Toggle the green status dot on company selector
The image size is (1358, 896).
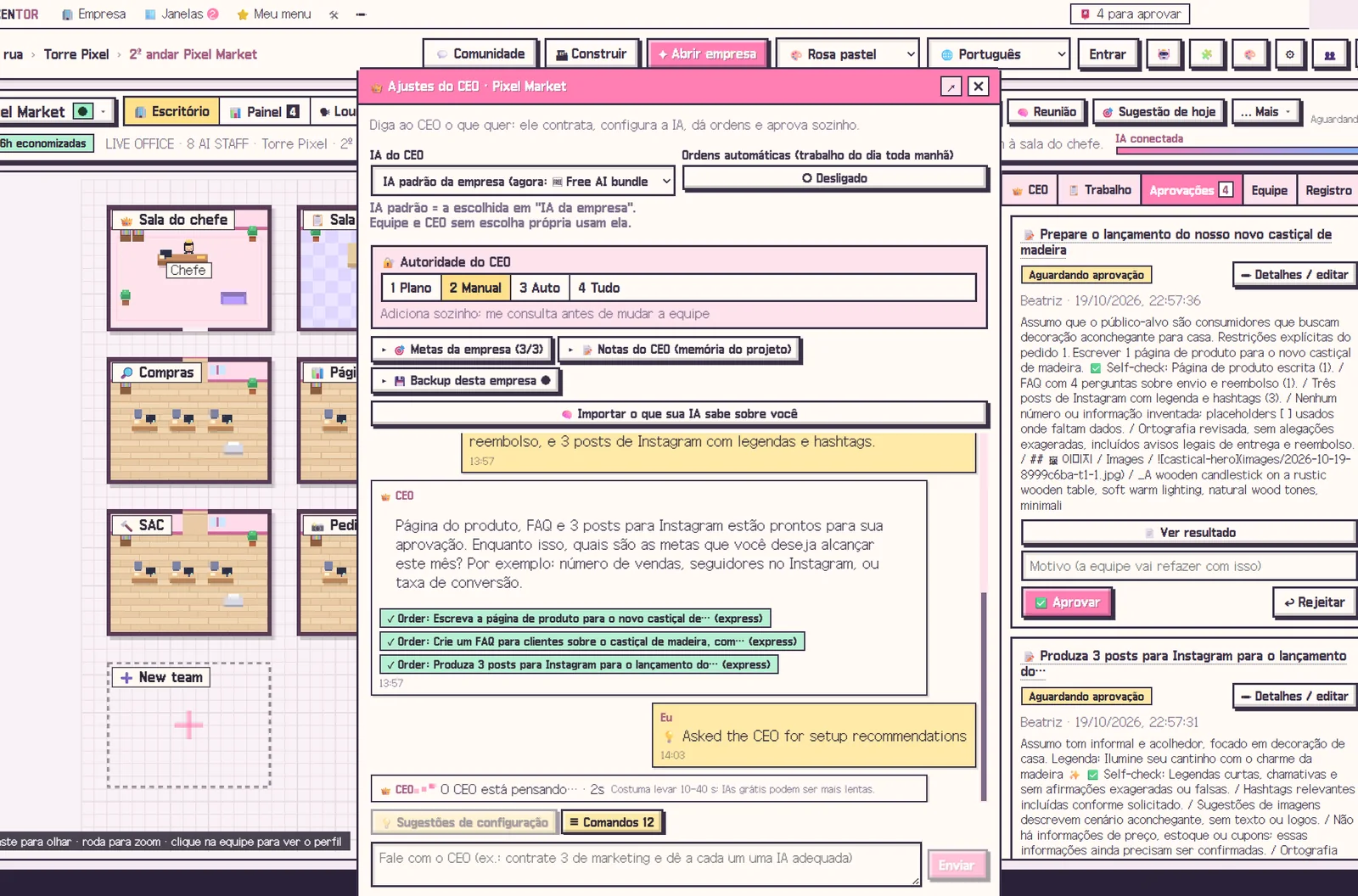pos(83,111)
